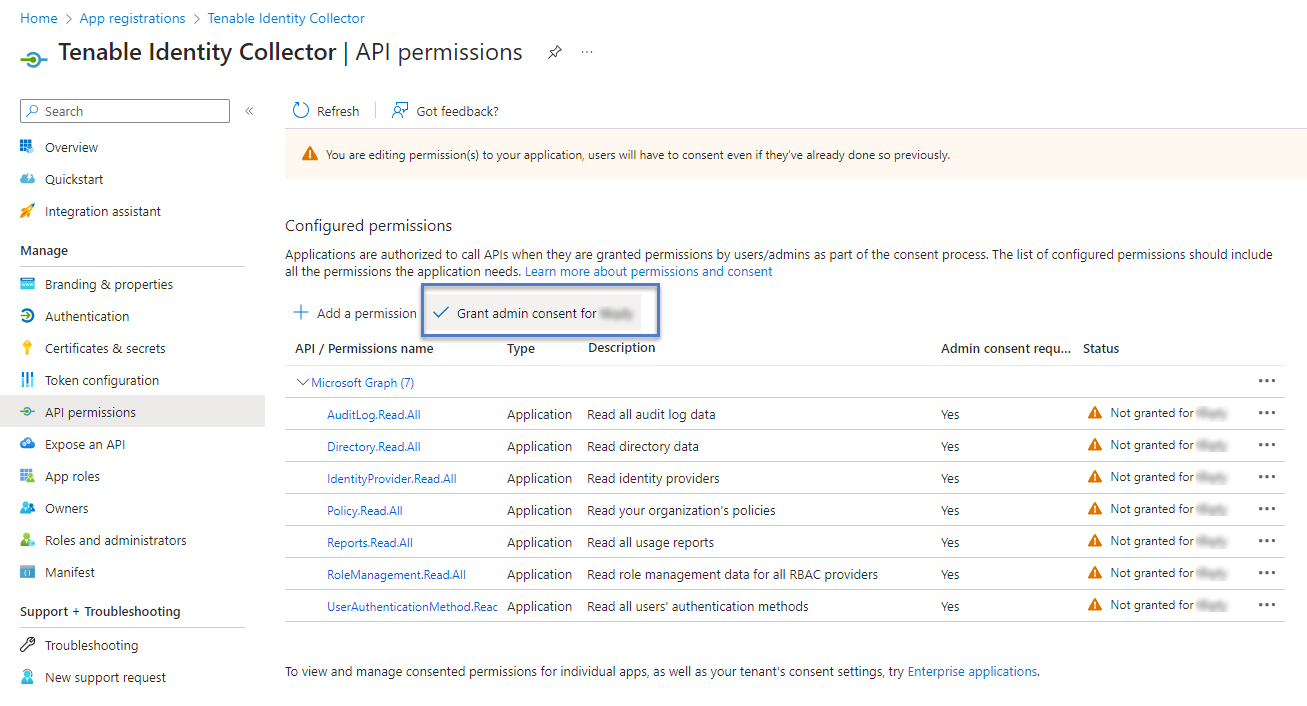Screen dimensions: 1307x706
Task: Click the warning icon in the AuditLog.Read.All row
Action: click(x=1095, y=413)
